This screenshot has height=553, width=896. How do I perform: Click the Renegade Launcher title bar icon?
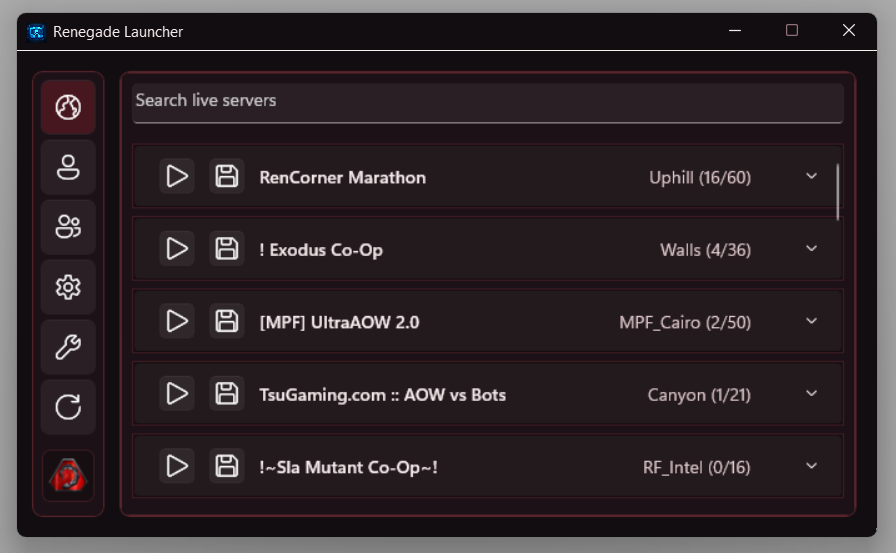(36, 32)
